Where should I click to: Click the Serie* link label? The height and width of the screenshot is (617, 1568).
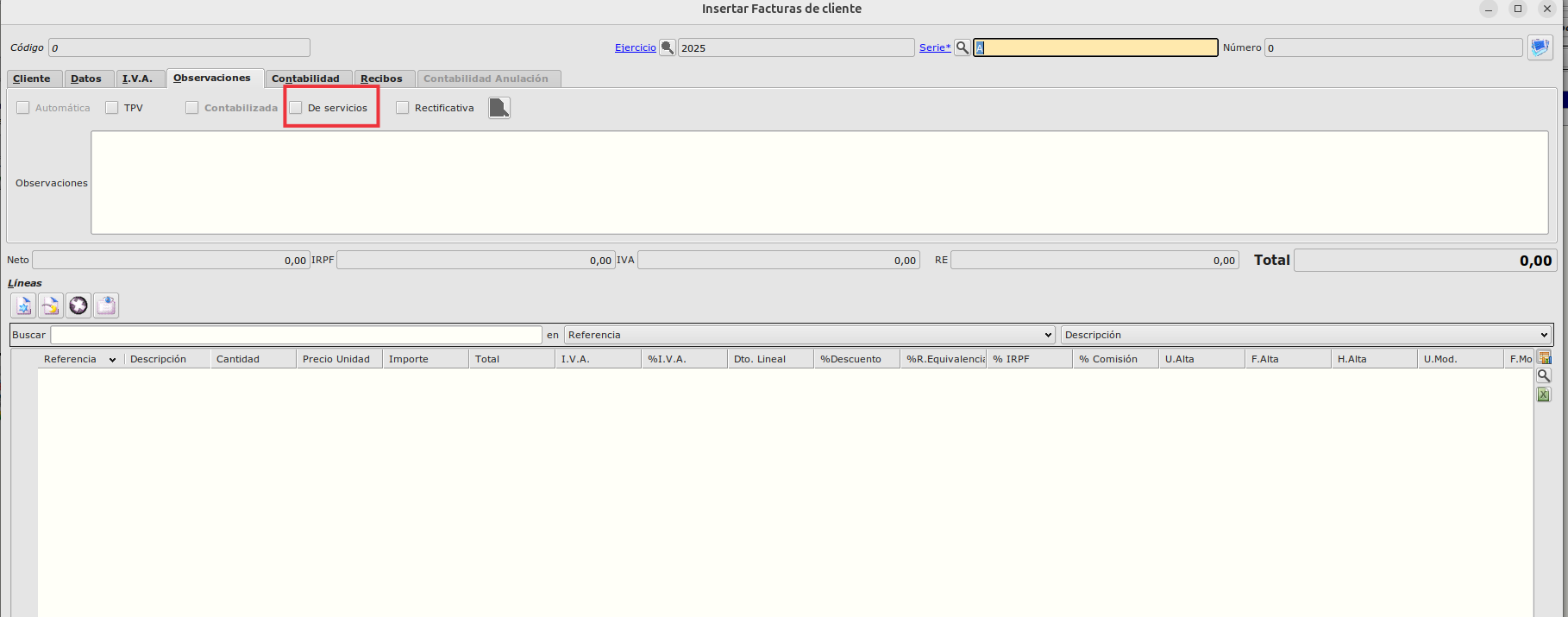pos(934,47)
